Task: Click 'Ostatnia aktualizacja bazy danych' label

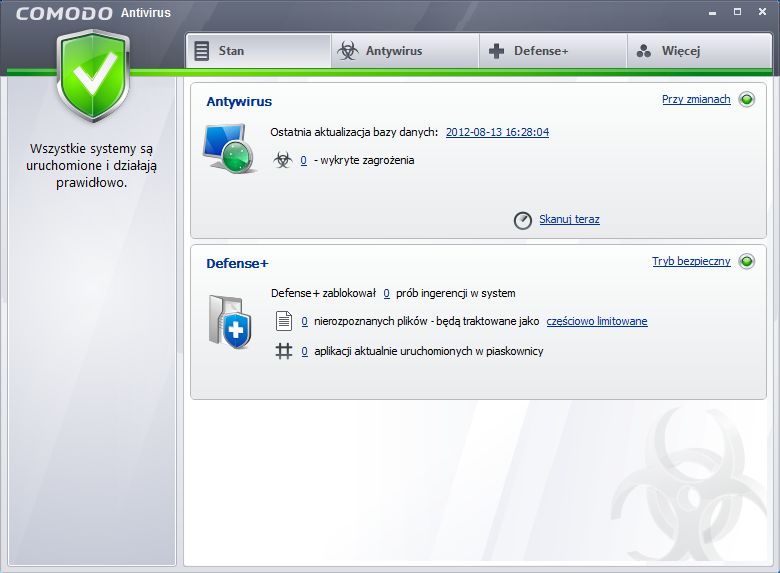Action: click(354, 132)
